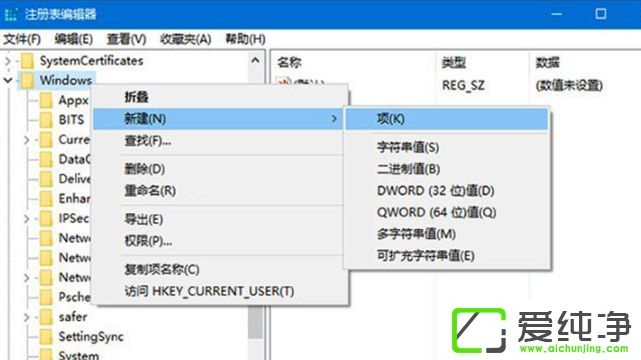The image size is (641, 360).
Task: Click the safer folder icon
Action: 46,317
